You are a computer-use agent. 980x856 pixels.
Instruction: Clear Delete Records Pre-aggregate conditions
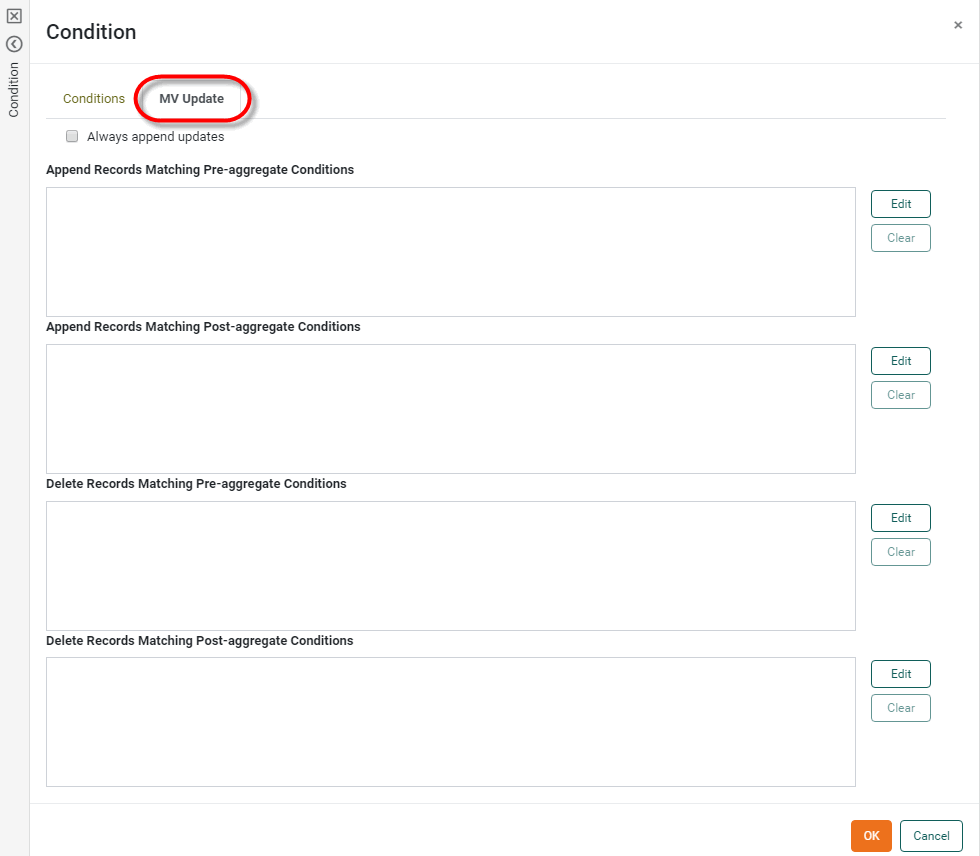point(900,552)
